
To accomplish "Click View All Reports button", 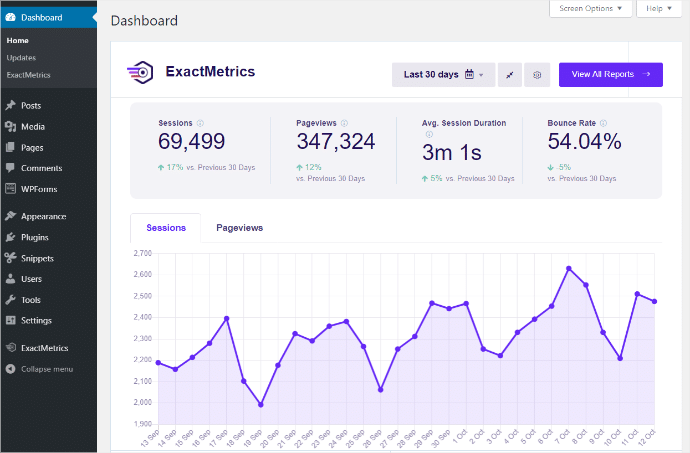I will 611,75.
